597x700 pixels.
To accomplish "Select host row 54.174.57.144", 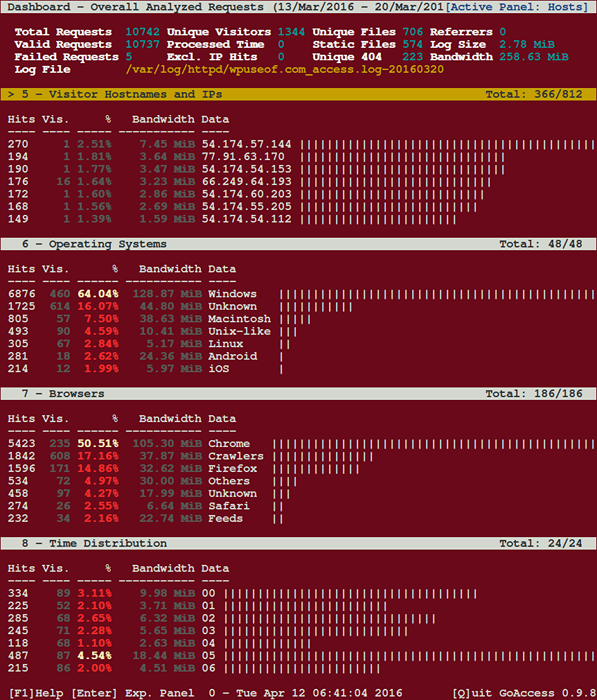I will [x=298, y=144].
